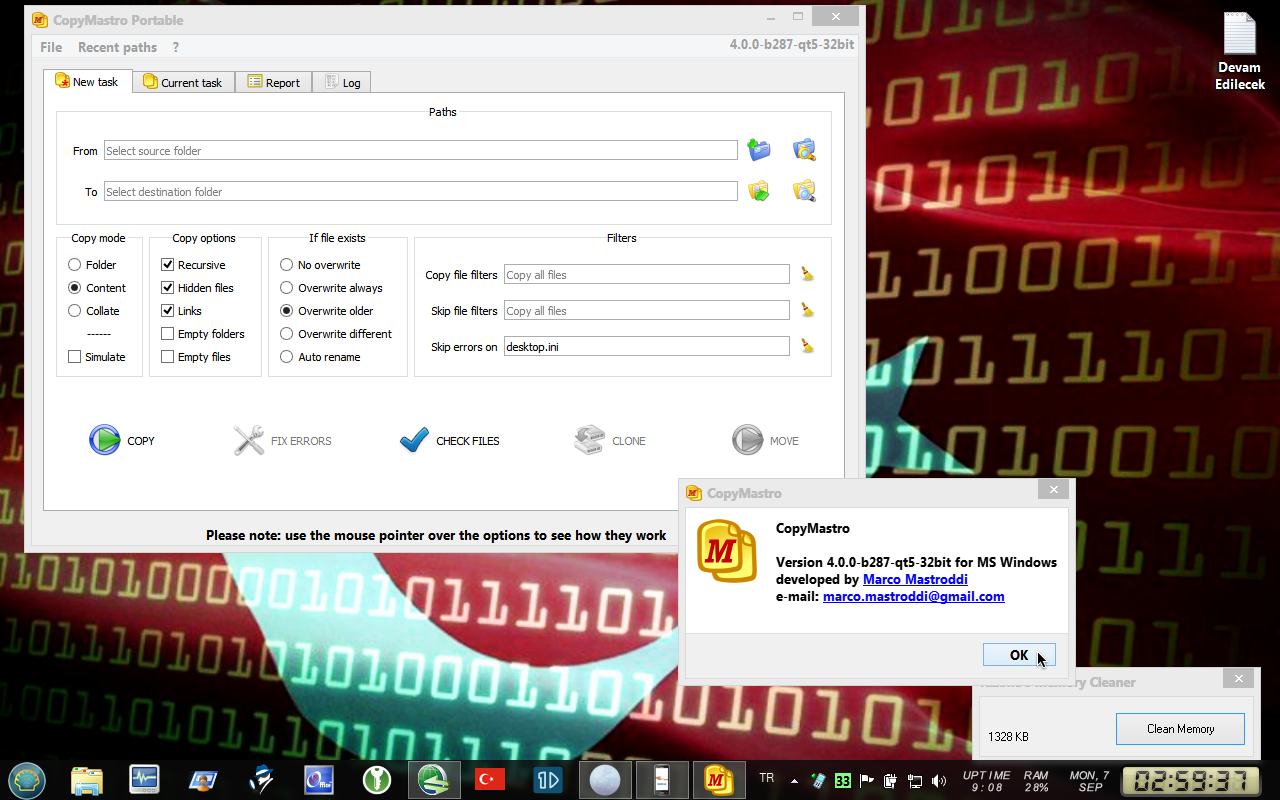Click the To destination folder field
The image size is (1280, 800).
(421, 191)
